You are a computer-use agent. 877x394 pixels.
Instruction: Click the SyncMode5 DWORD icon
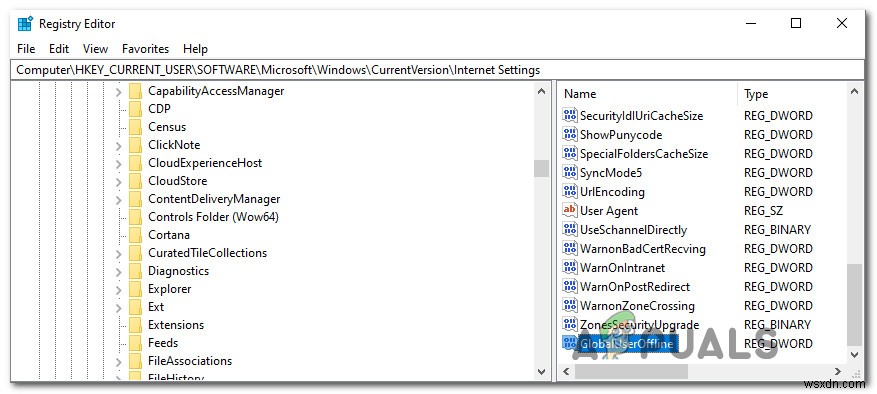point(570,173)
